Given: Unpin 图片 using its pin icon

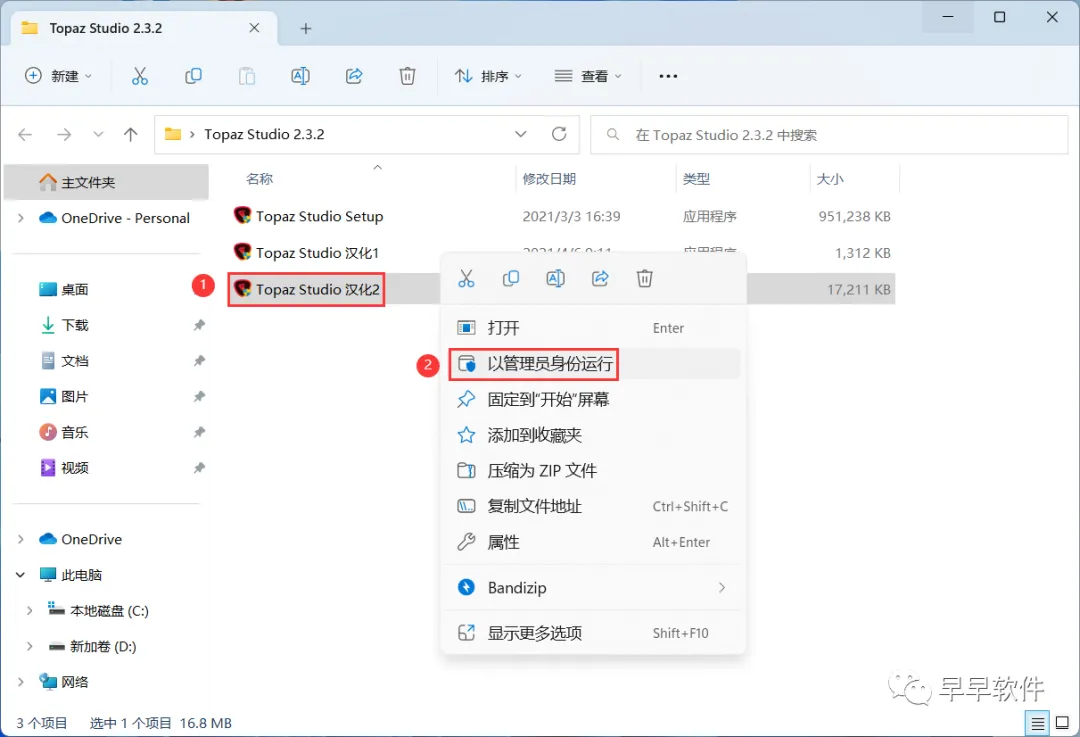Looking at the screenshot, I should (199, 397).
